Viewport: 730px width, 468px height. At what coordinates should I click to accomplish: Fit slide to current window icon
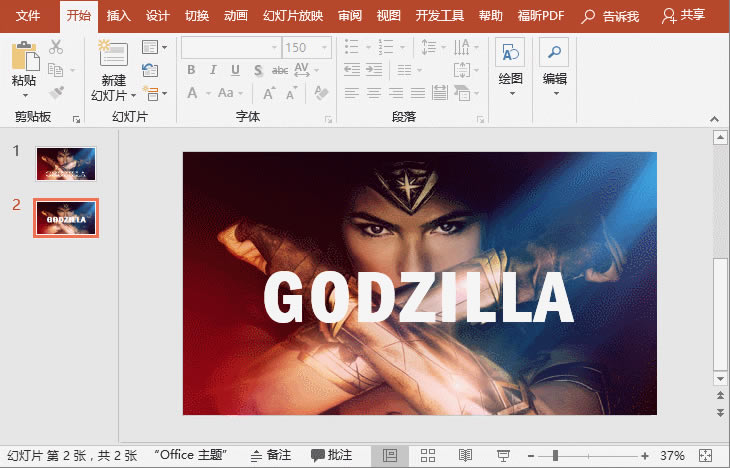(708, 456)
